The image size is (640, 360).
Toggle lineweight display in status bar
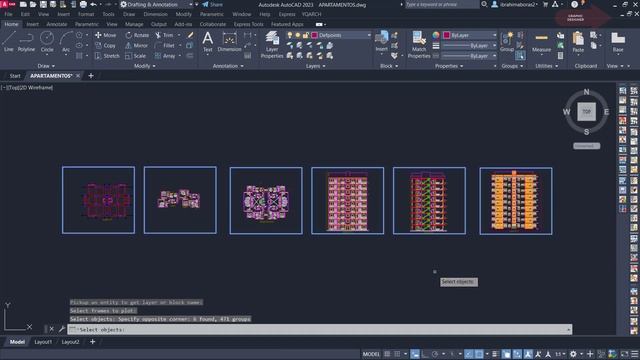(495, 354)
